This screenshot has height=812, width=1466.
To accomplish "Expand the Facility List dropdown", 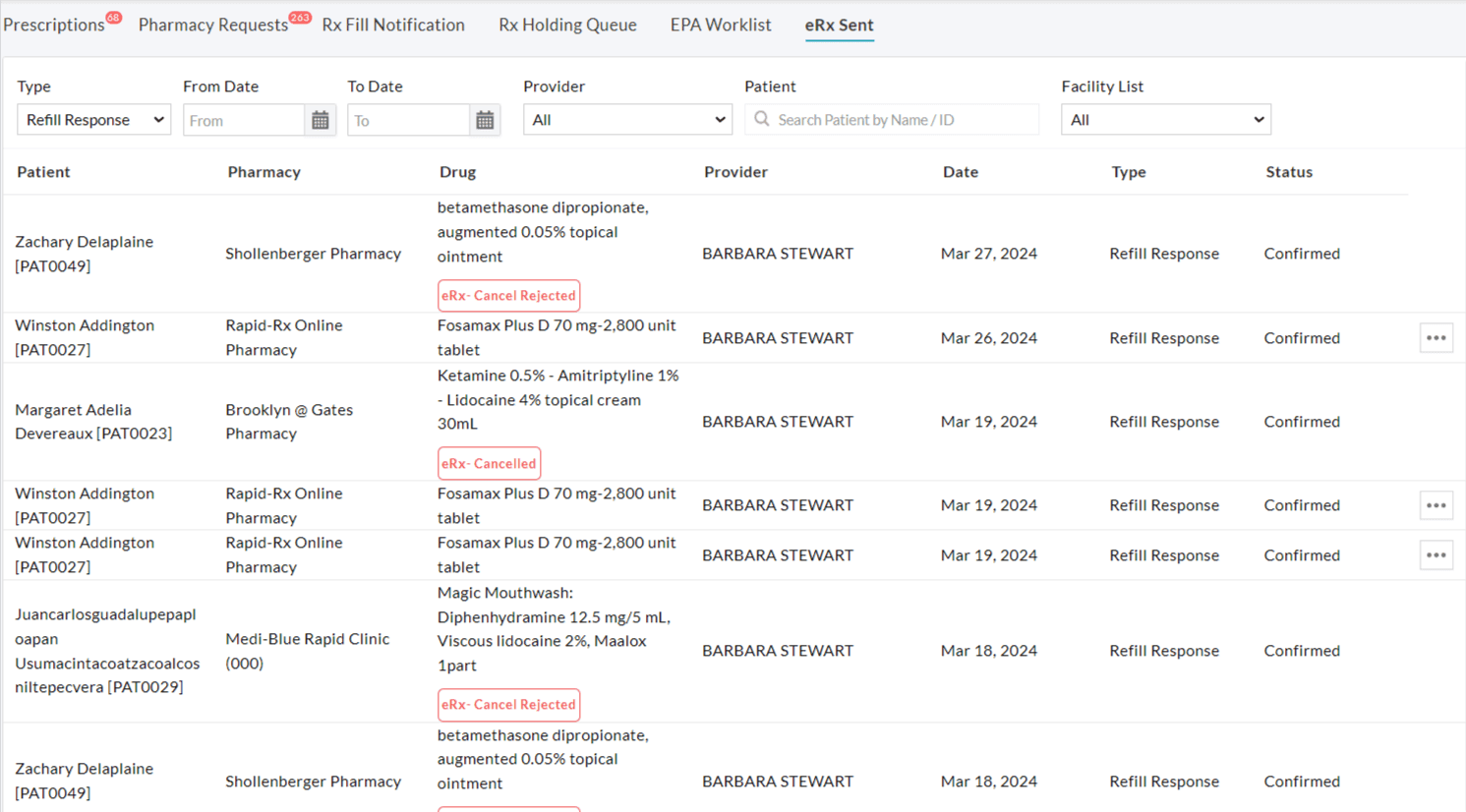I will click(x=1165, y=120).
